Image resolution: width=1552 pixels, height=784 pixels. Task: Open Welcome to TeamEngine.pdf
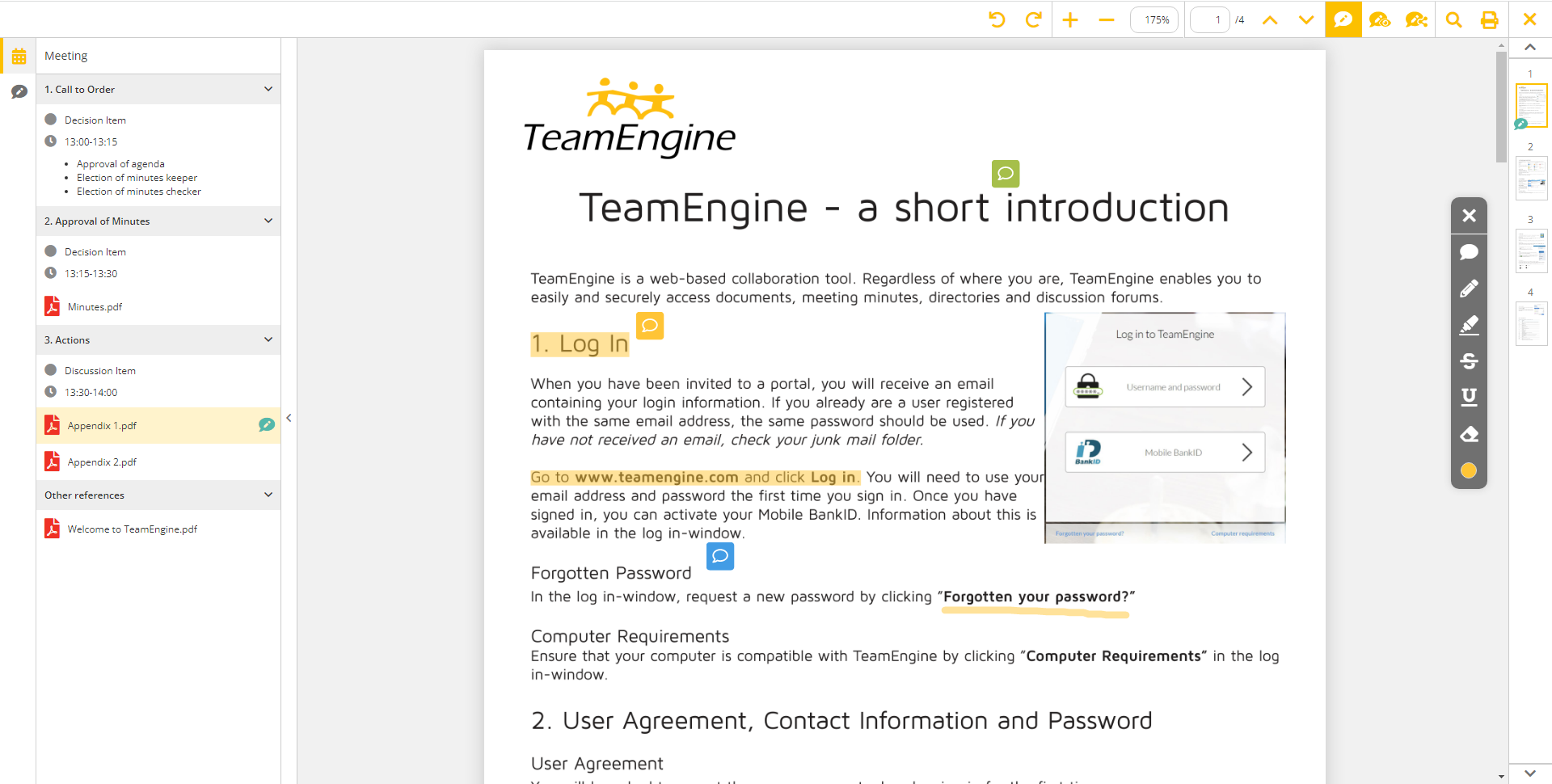coord(132,529)
